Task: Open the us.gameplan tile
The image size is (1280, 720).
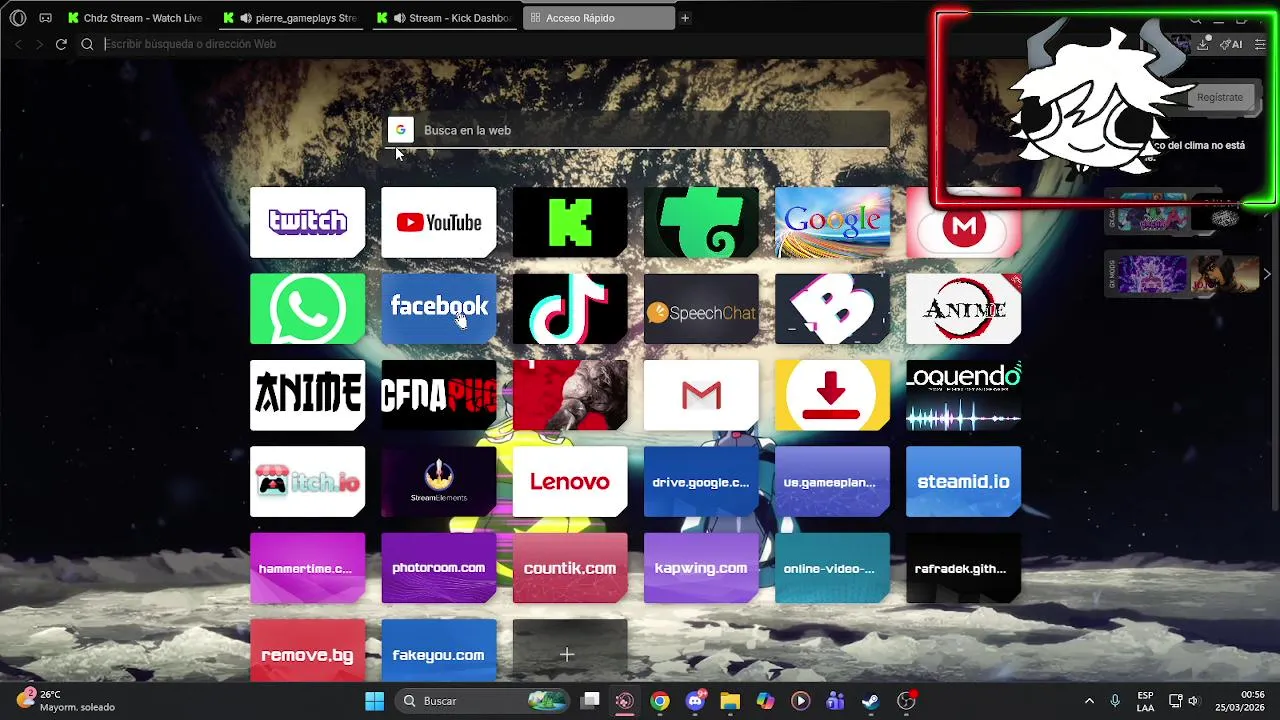Action: pos(832,482)
